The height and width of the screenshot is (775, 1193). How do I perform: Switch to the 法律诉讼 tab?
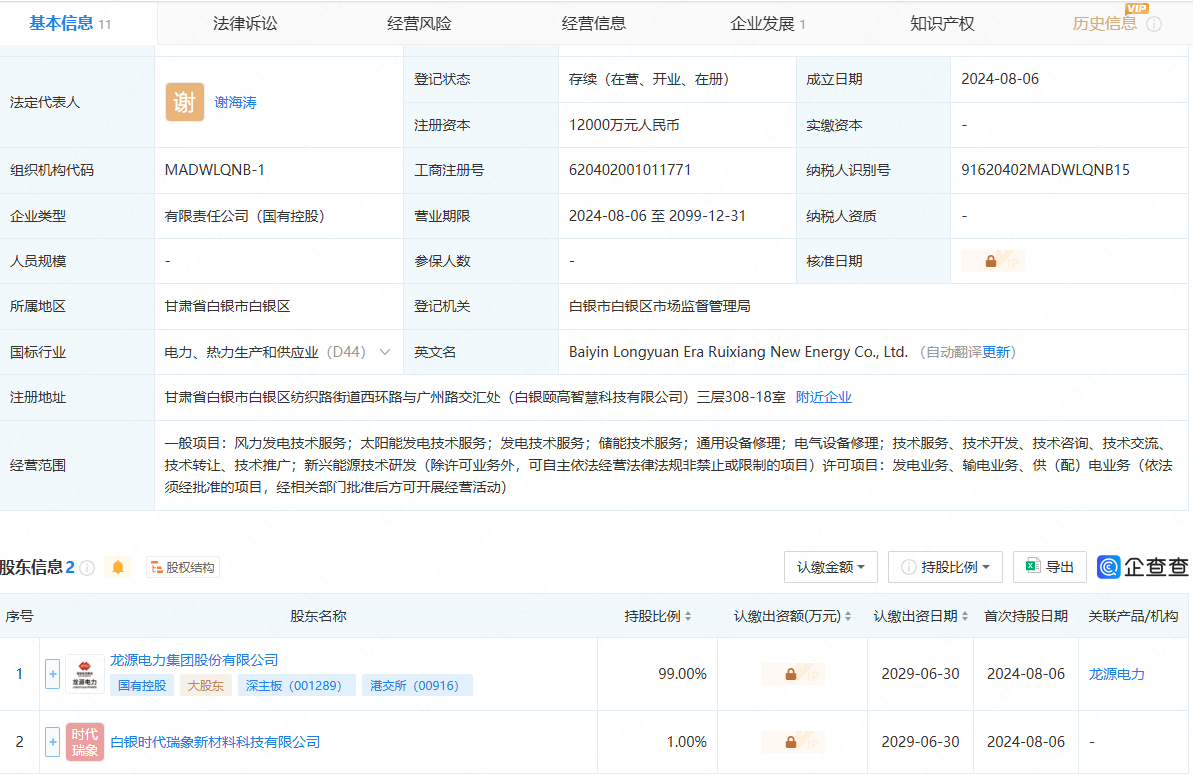click(244, 23)
